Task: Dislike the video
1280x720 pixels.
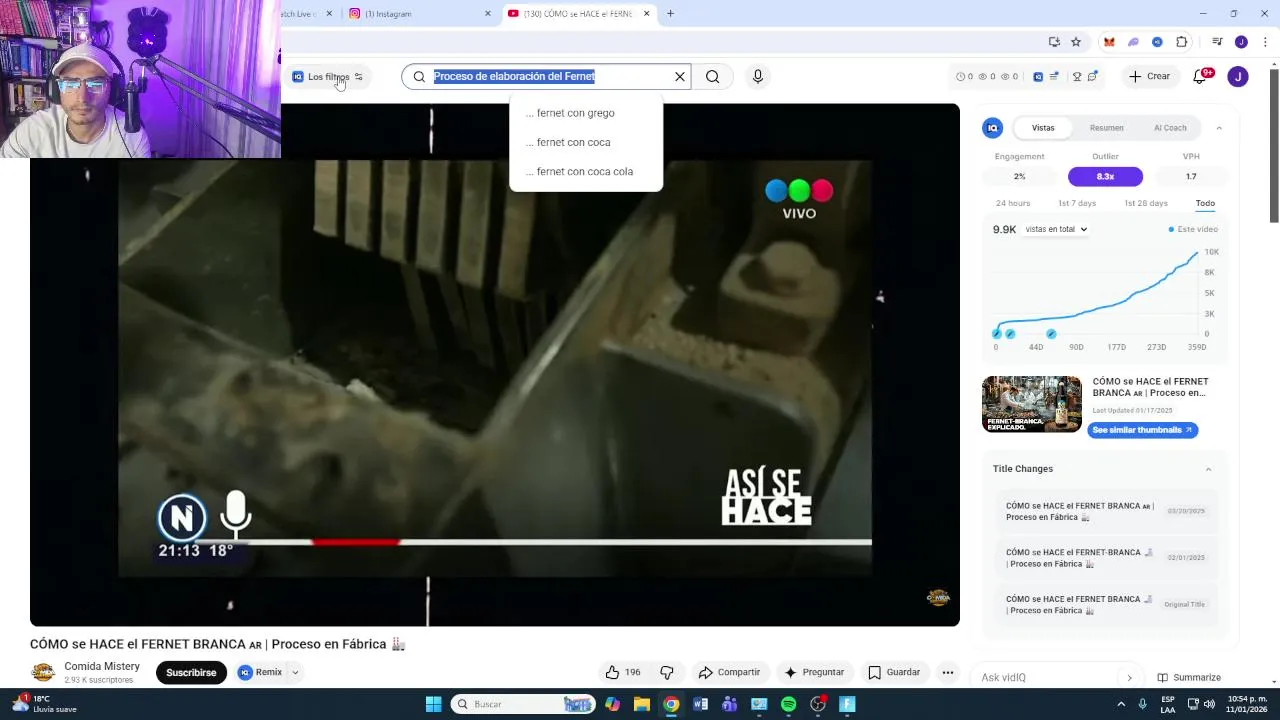Action: 667,672
